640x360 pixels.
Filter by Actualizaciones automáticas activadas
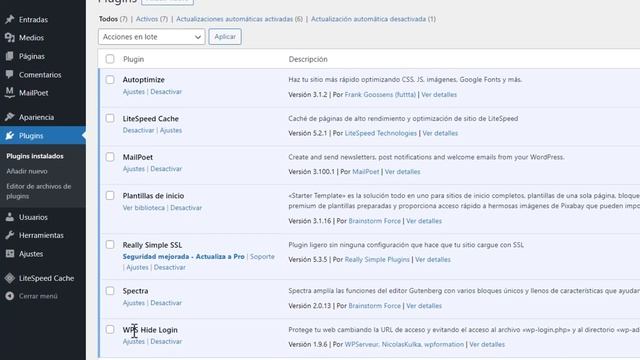pos(240,19)
